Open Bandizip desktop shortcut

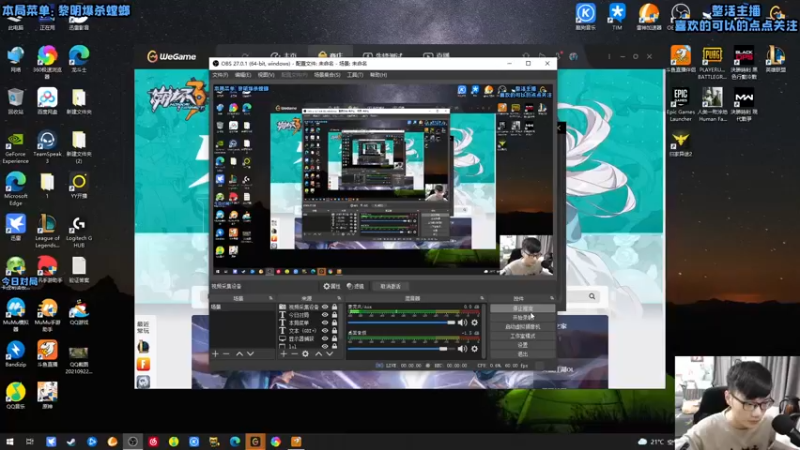15,354
